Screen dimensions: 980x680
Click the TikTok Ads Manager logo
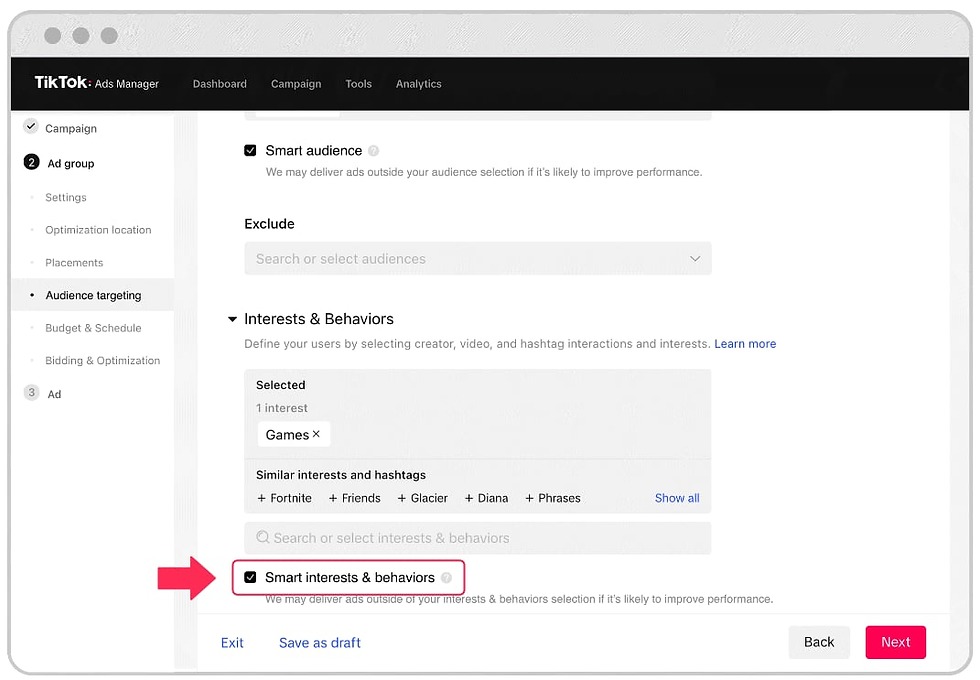tap(96, 83)
